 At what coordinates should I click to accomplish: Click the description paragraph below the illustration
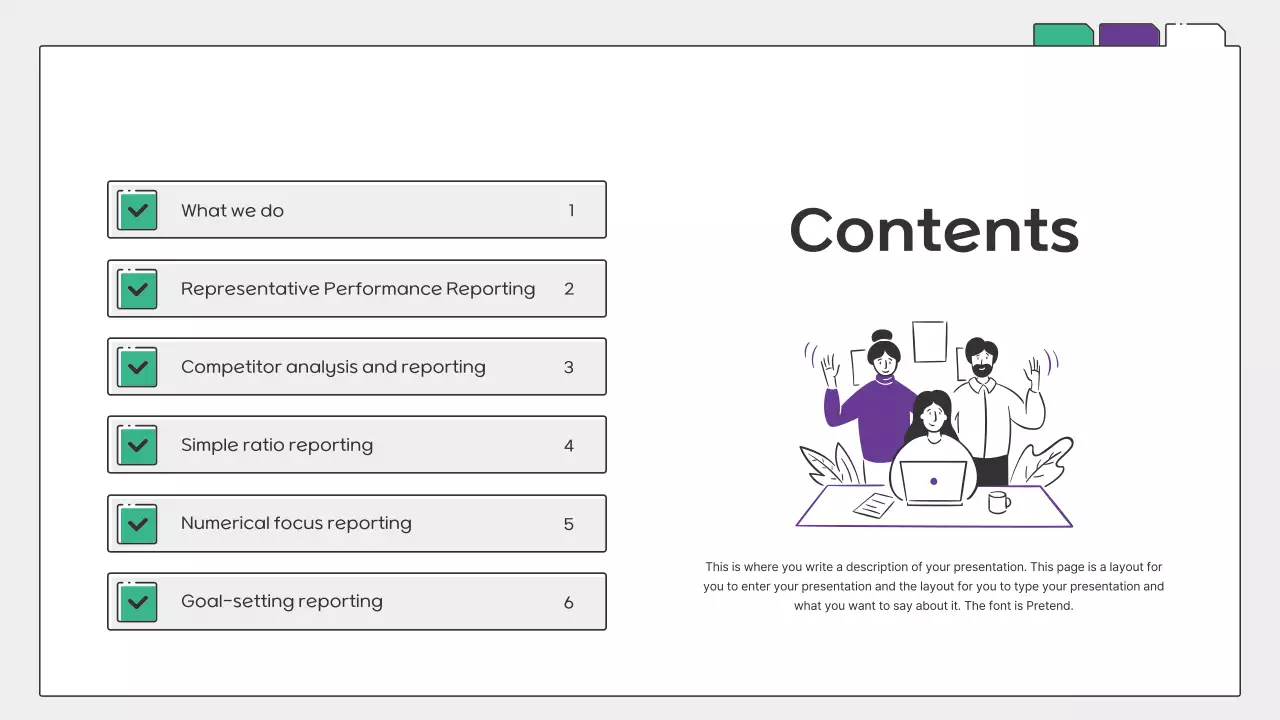pyautogui.click(x=933, y=586)
